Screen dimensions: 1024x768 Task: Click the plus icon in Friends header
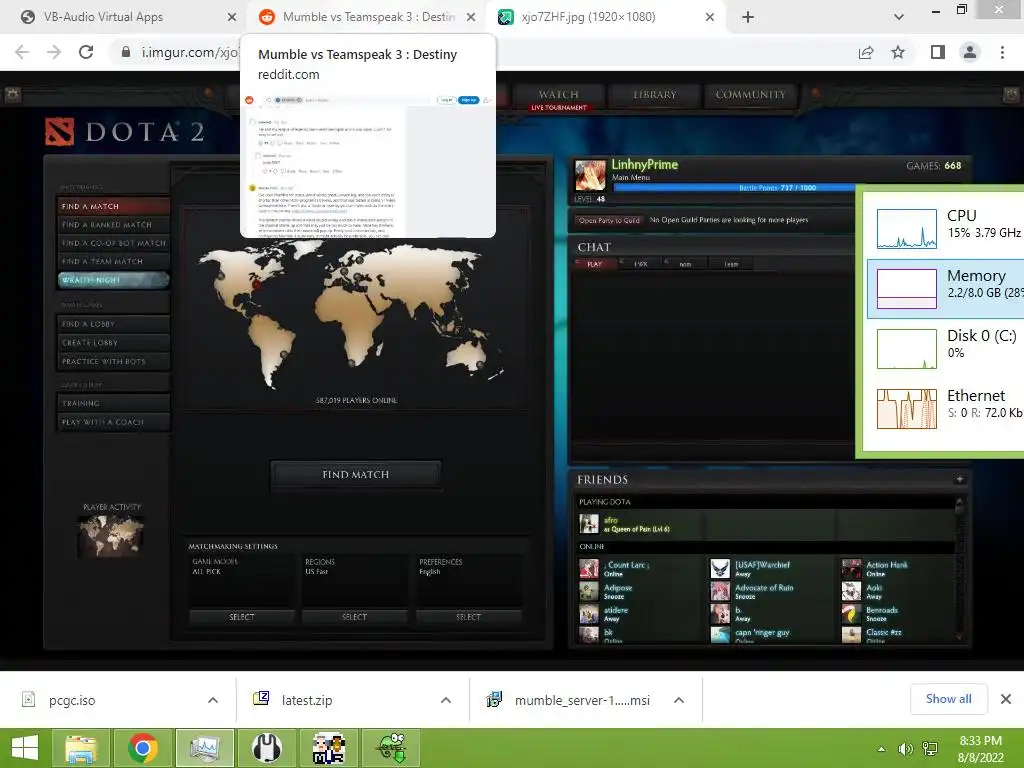[x=959, y=479]
